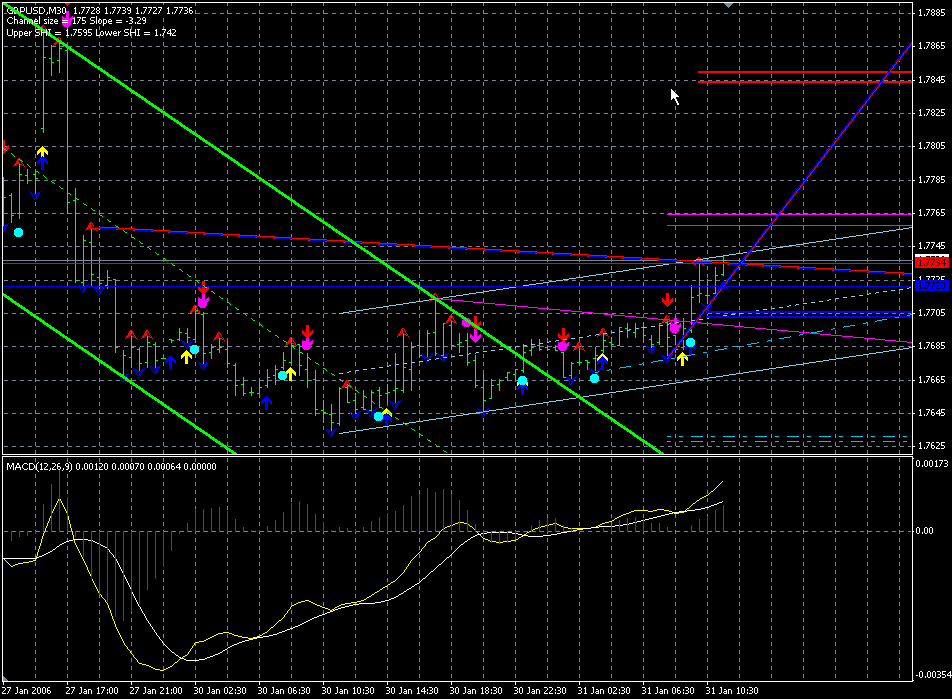Click the 1.7825 price axis value
This screenshot has width=952, height=699.
click(x=931, y=113)
